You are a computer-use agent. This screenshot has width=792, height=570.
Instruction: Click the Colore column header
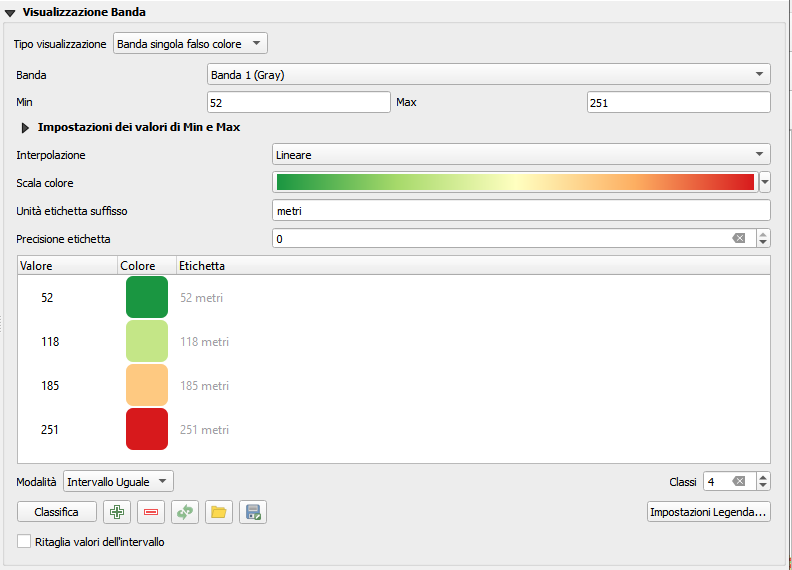click(147, 265)
